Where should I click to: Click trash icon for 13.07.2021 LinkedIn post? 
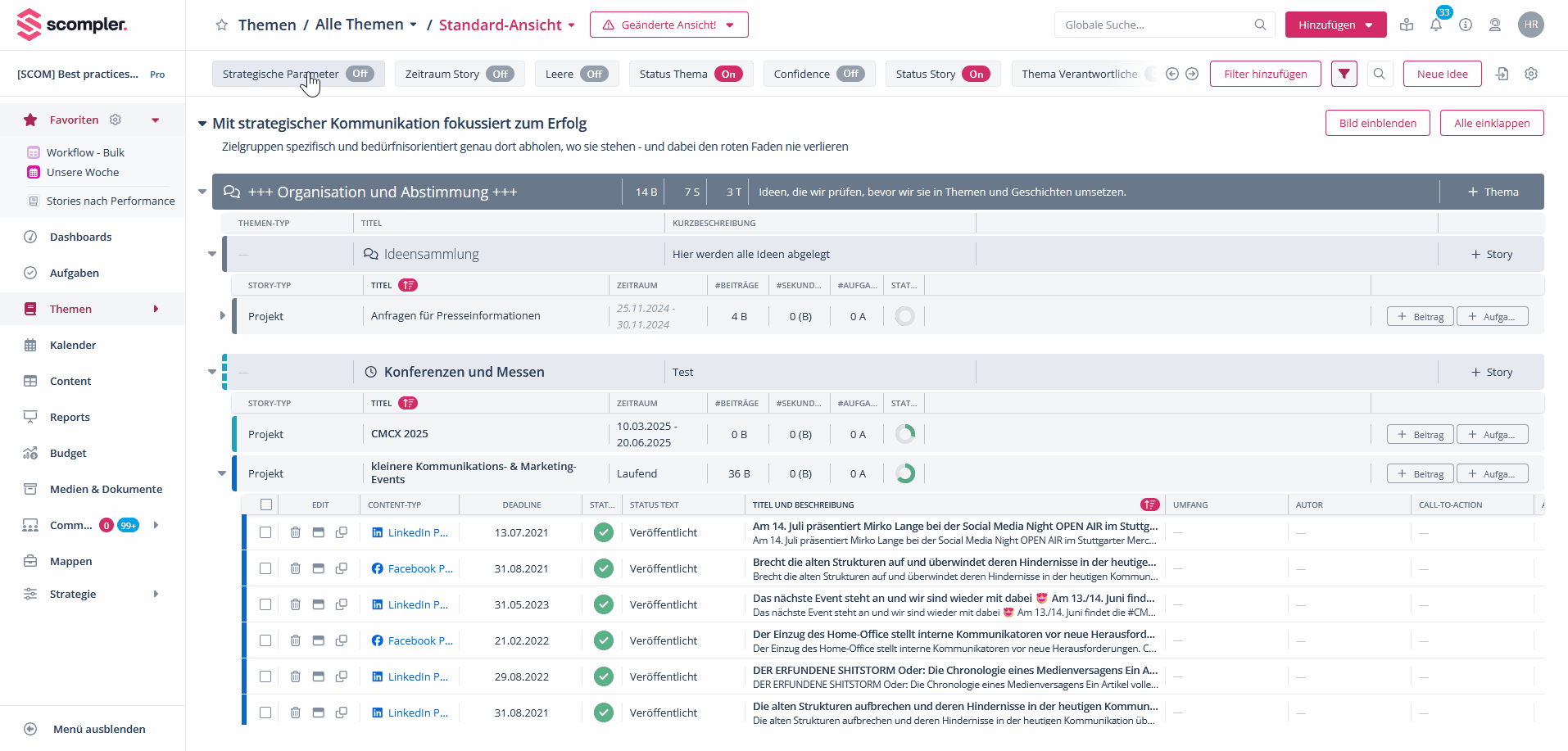295,532
